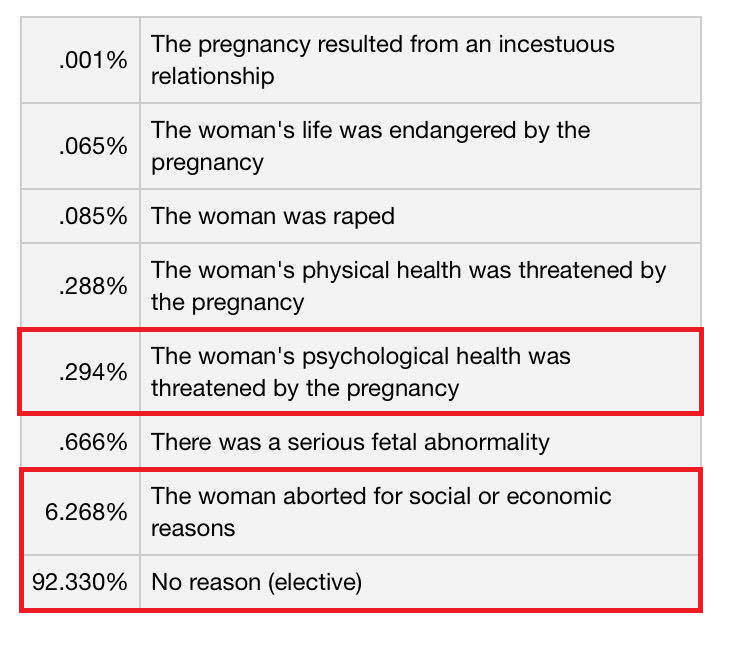Screen dimensions: 744x650
Task: Select the physical health threatened row text
Action: (x=409, y=286)
